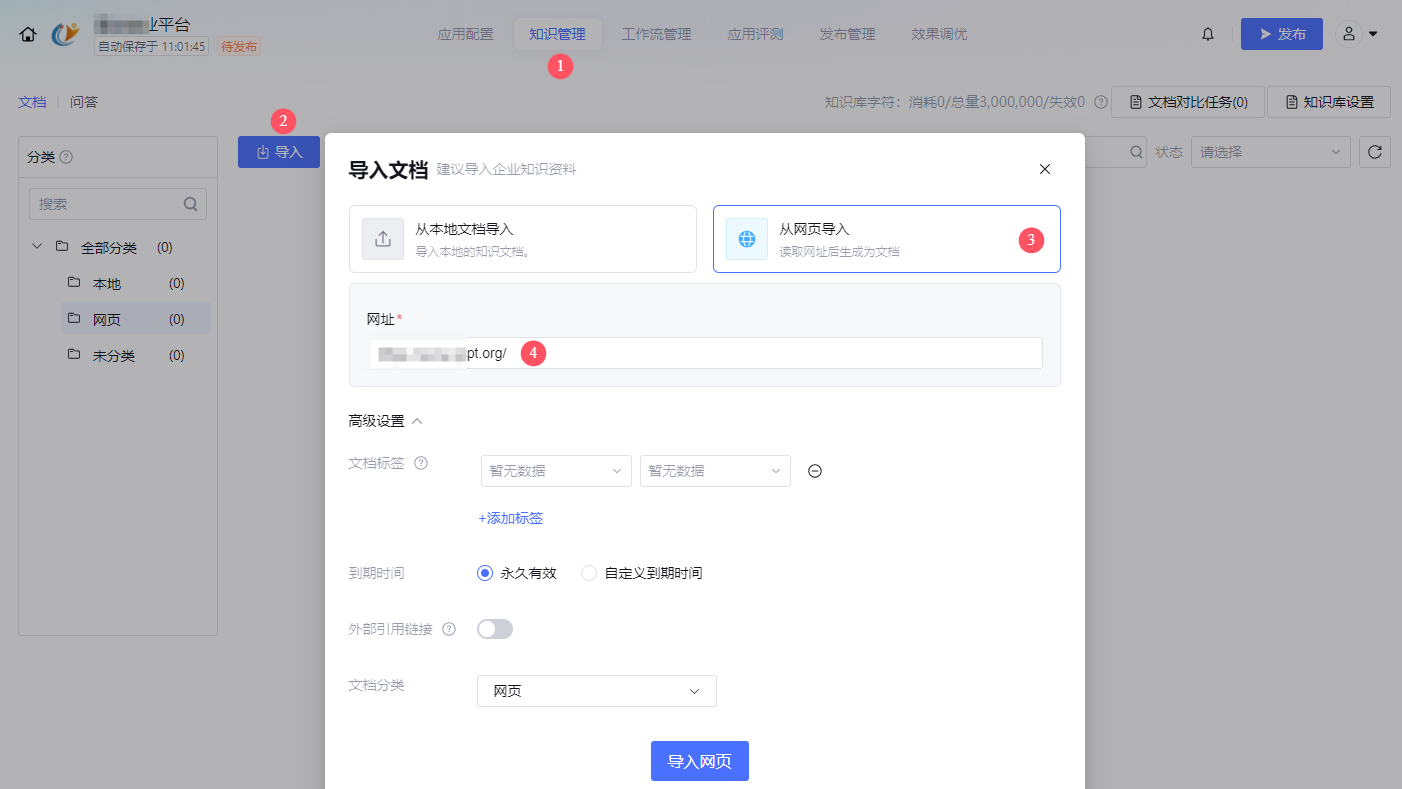Select 网页 category in tree
The image size is (1402, 789).
pyautogui.click(x=135, y=319)
